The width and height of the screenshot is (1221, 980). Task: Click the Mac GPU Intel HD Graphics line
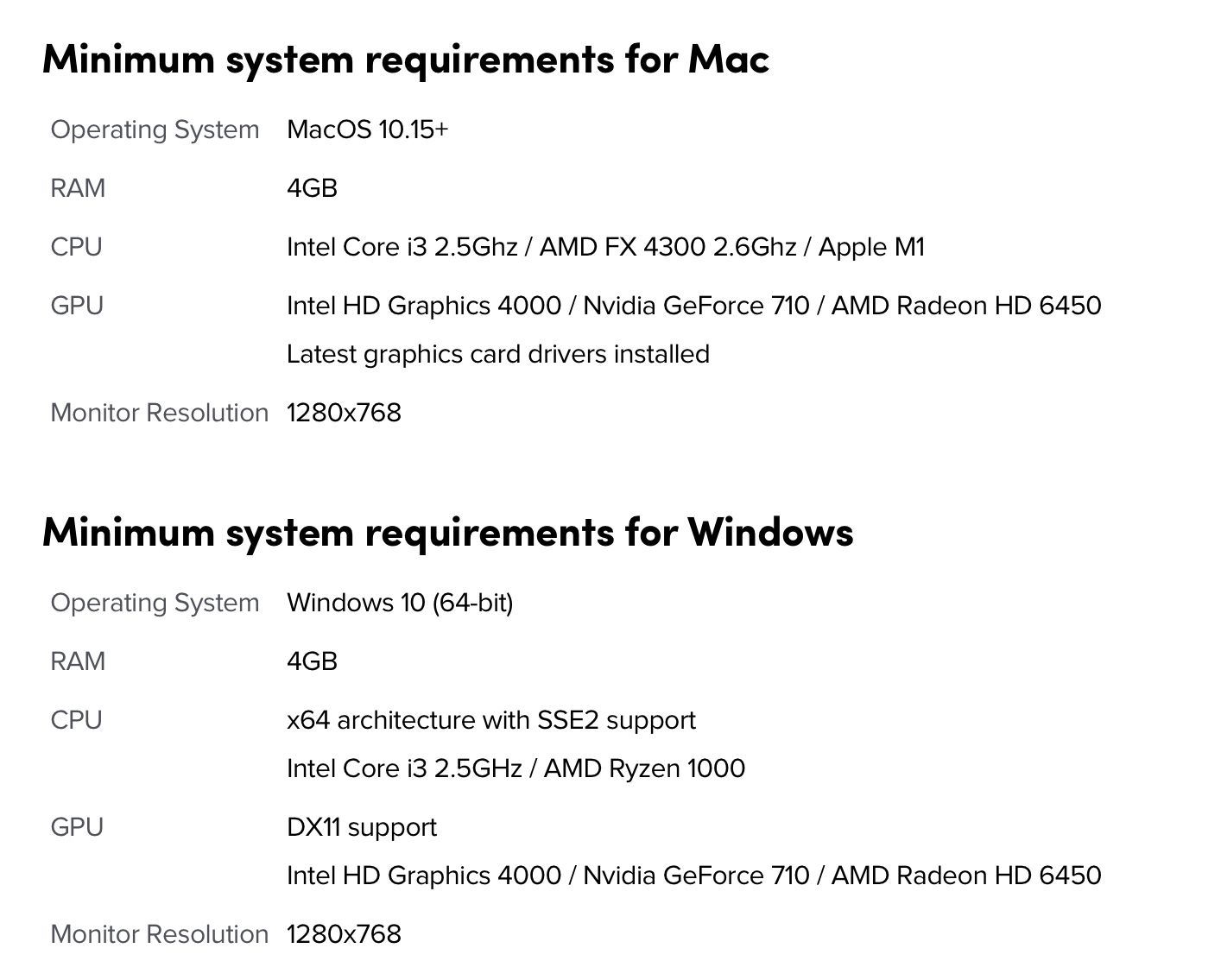(694, 307)
